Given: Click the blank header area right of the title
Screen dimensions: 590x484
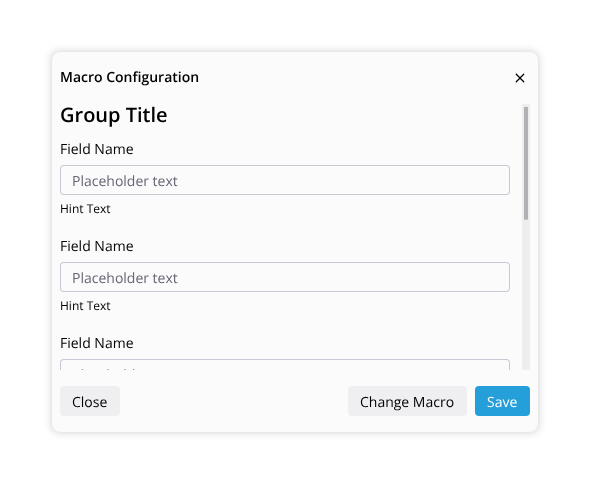Looking at the screenshot, I should point(356,78).
